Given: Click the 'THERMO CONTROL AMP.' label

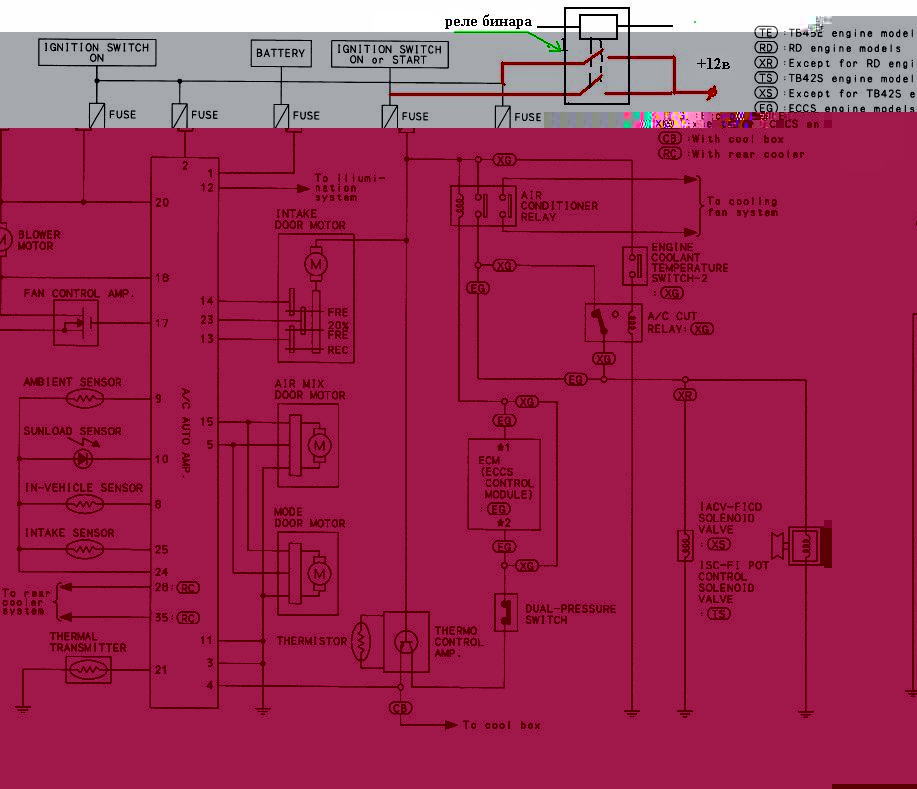Looking at the screenshot, I should pyautogui.click(x=458, y=642).
